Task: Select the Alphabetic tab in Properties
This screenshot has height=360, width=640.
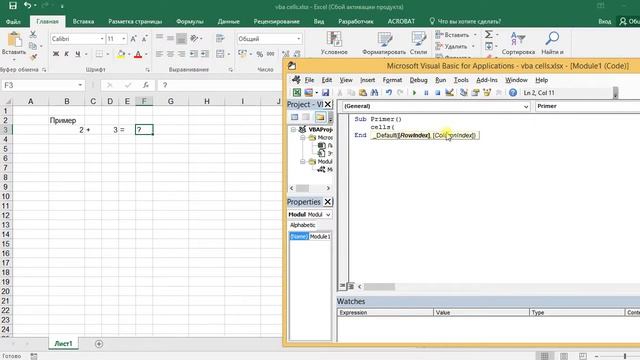Action: click(302, 225)
